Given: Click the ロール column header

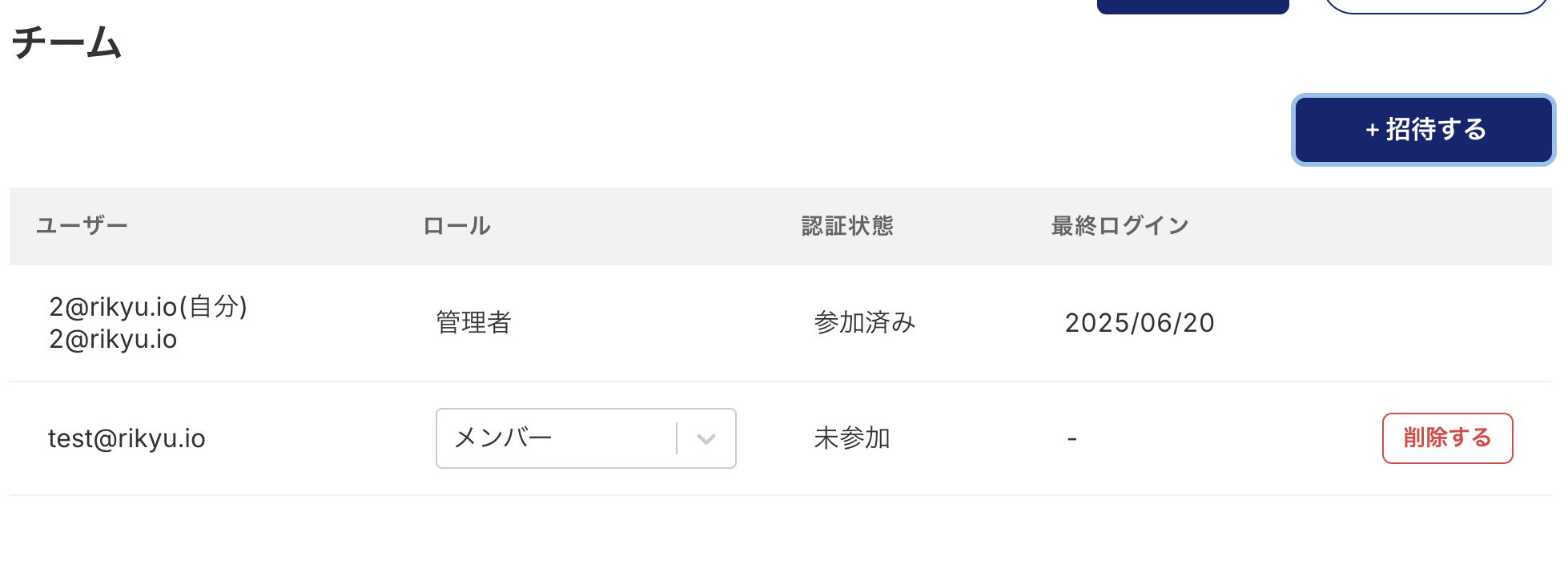Looking at the screenshot, I should 456,226.
